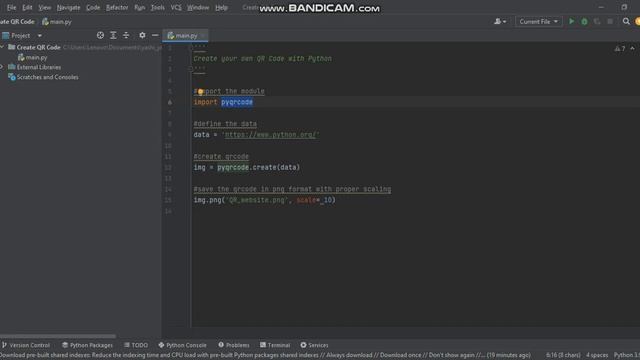Open the user account icon menu
Image resolution: width=640 pixels, height=360 pixels.
[500, 21]
